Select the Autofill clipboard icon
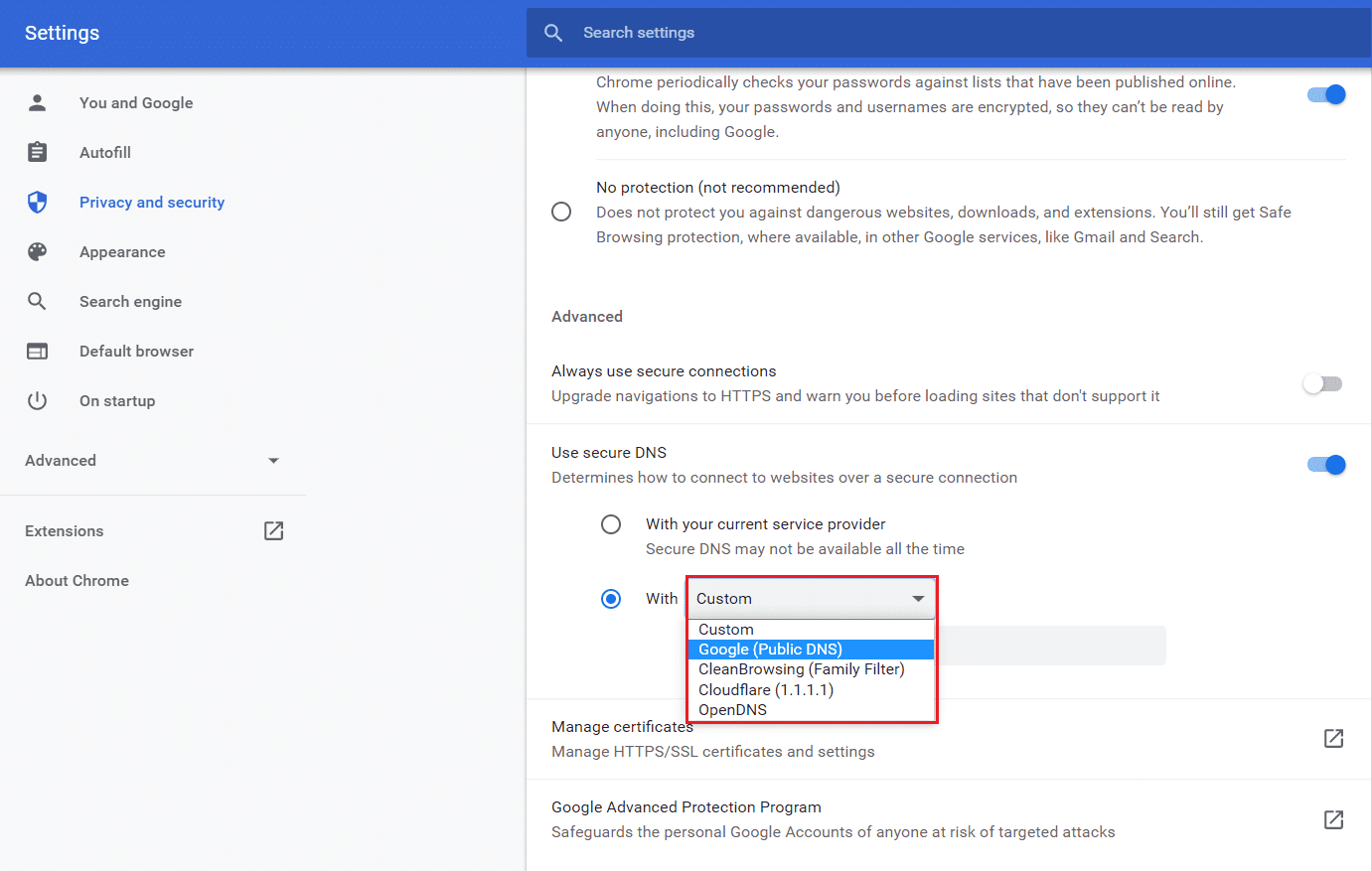The height and width of the screenshot is (871, 1372). pos(37,152)
